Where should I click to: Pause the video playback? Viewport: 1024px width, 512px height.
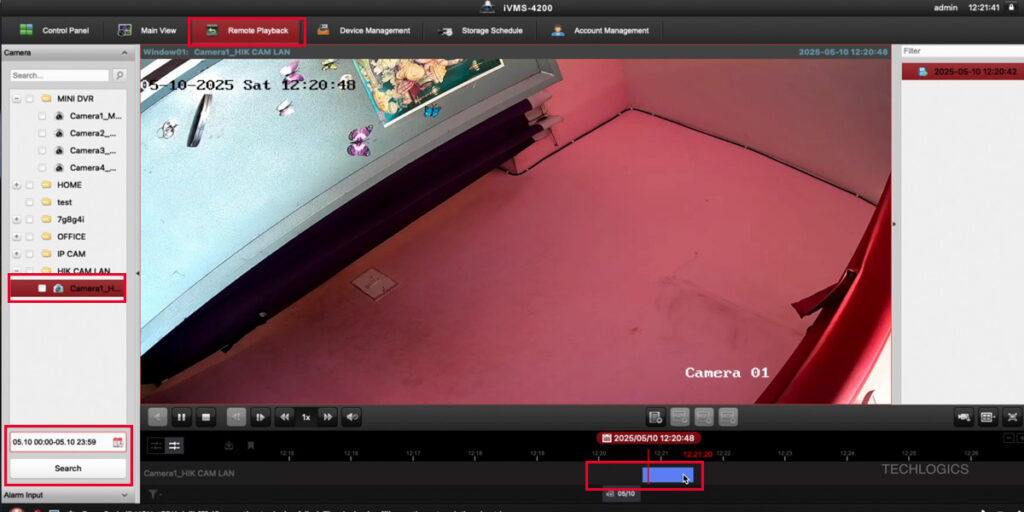[x=183, y=417]
